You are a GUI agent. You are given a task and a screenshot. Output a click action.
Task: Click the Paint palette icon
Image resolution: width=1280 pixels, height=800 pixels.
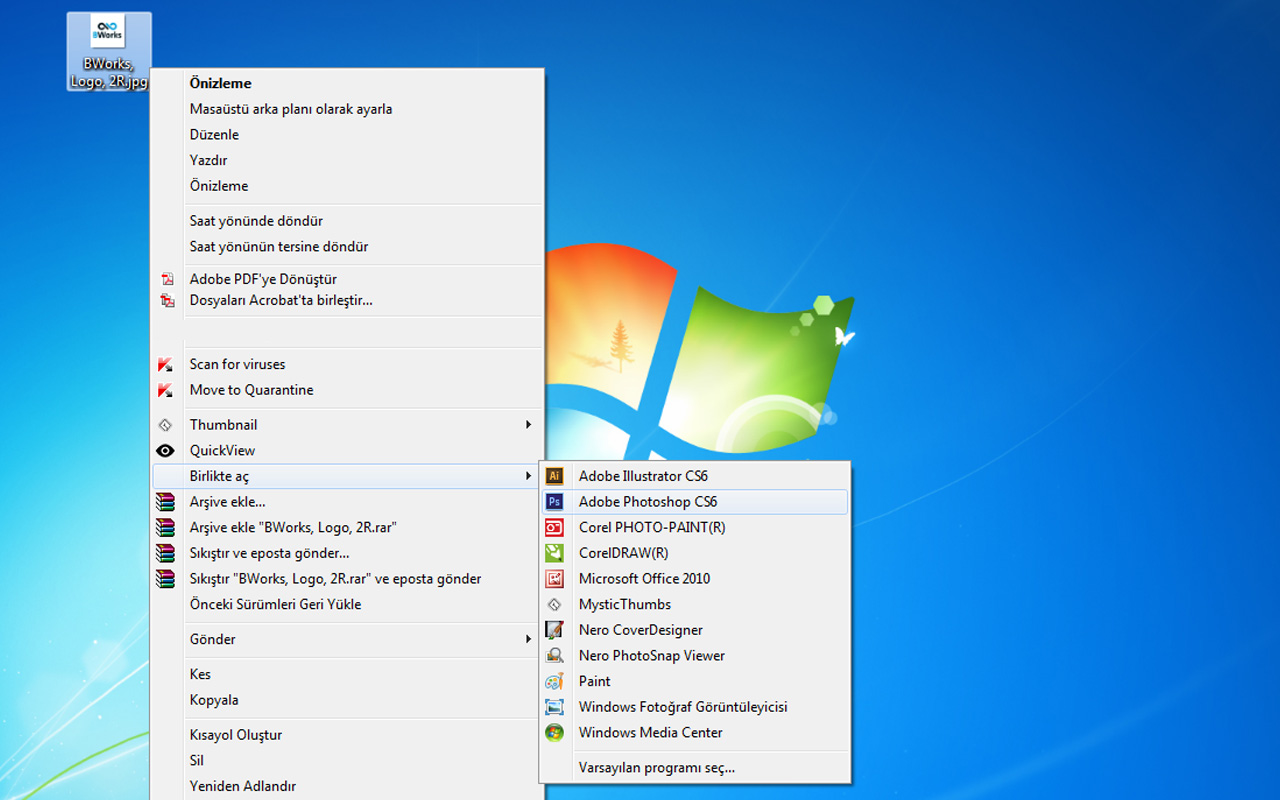(x=554, y=681)
